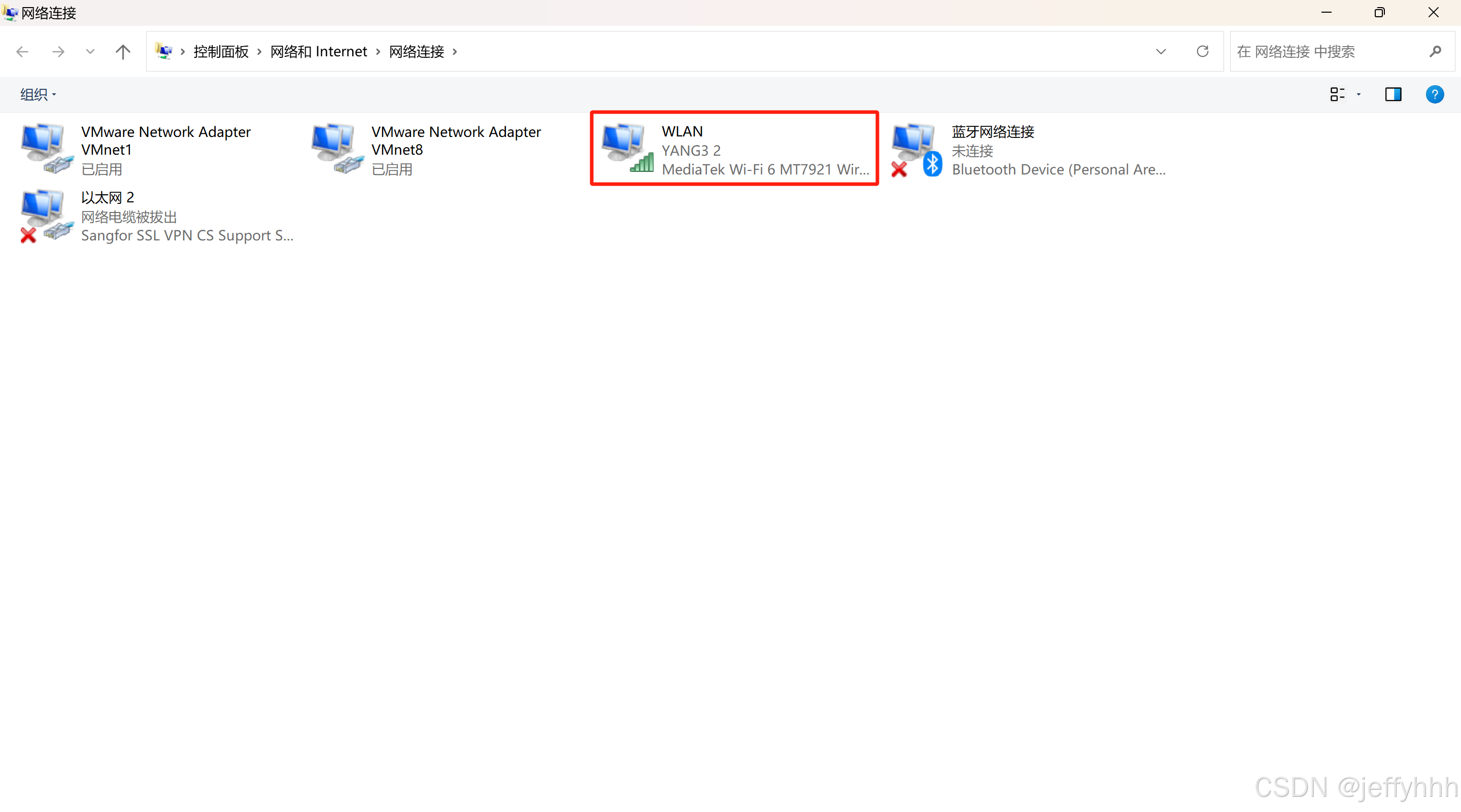Click the change view layout icon

1337,94
